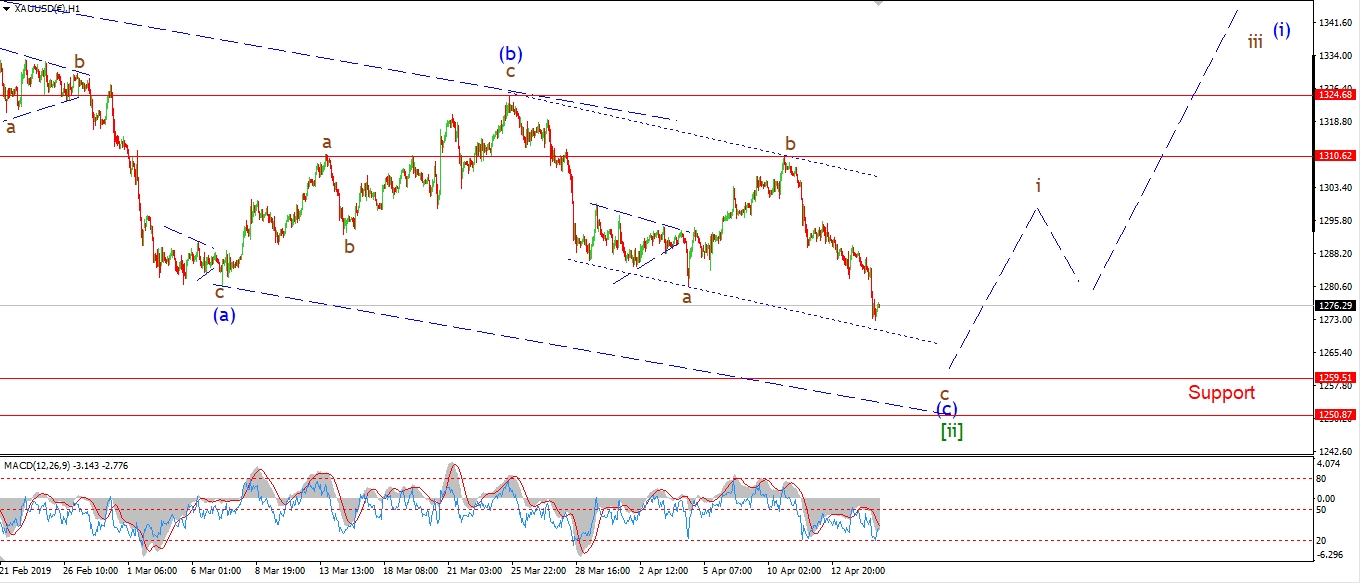Click the 1341.60 price axis value
1361x584 pixels.
point(1336,22)
